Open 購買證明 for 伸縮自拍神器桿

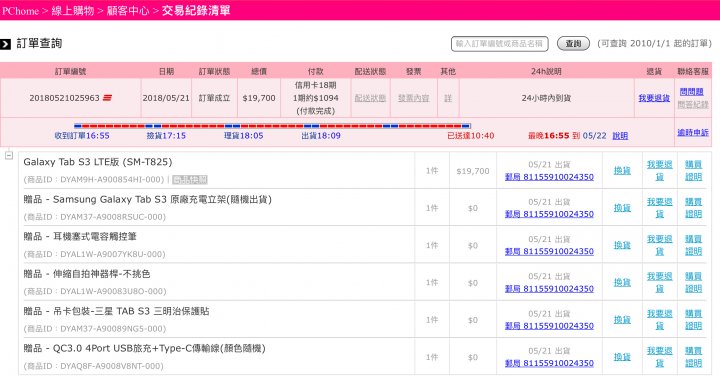(x=693, y=282)
